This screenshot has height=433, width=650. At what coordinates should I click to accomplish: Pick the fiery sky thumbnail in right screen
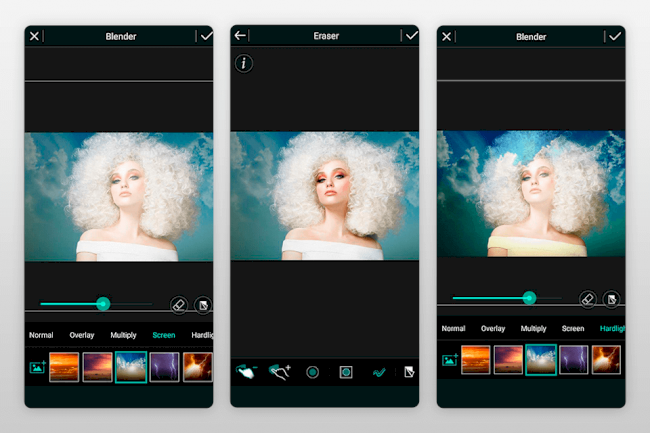pyautogui.click(x=606, y=360)
